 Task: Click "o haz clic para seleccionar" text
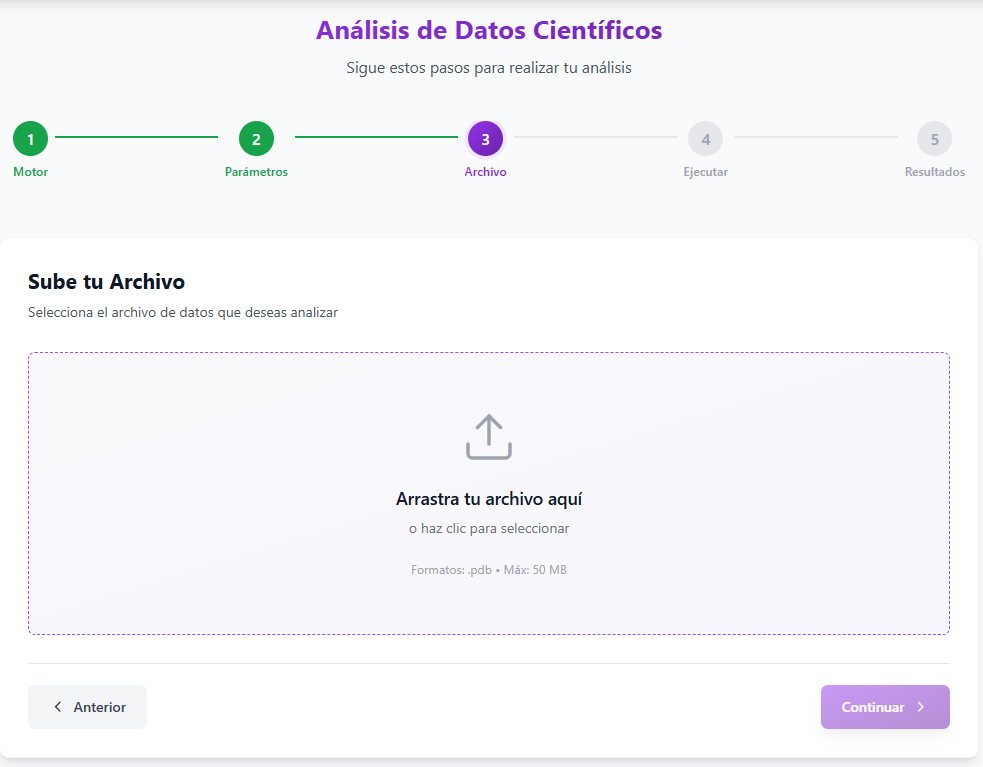[488, 529]
